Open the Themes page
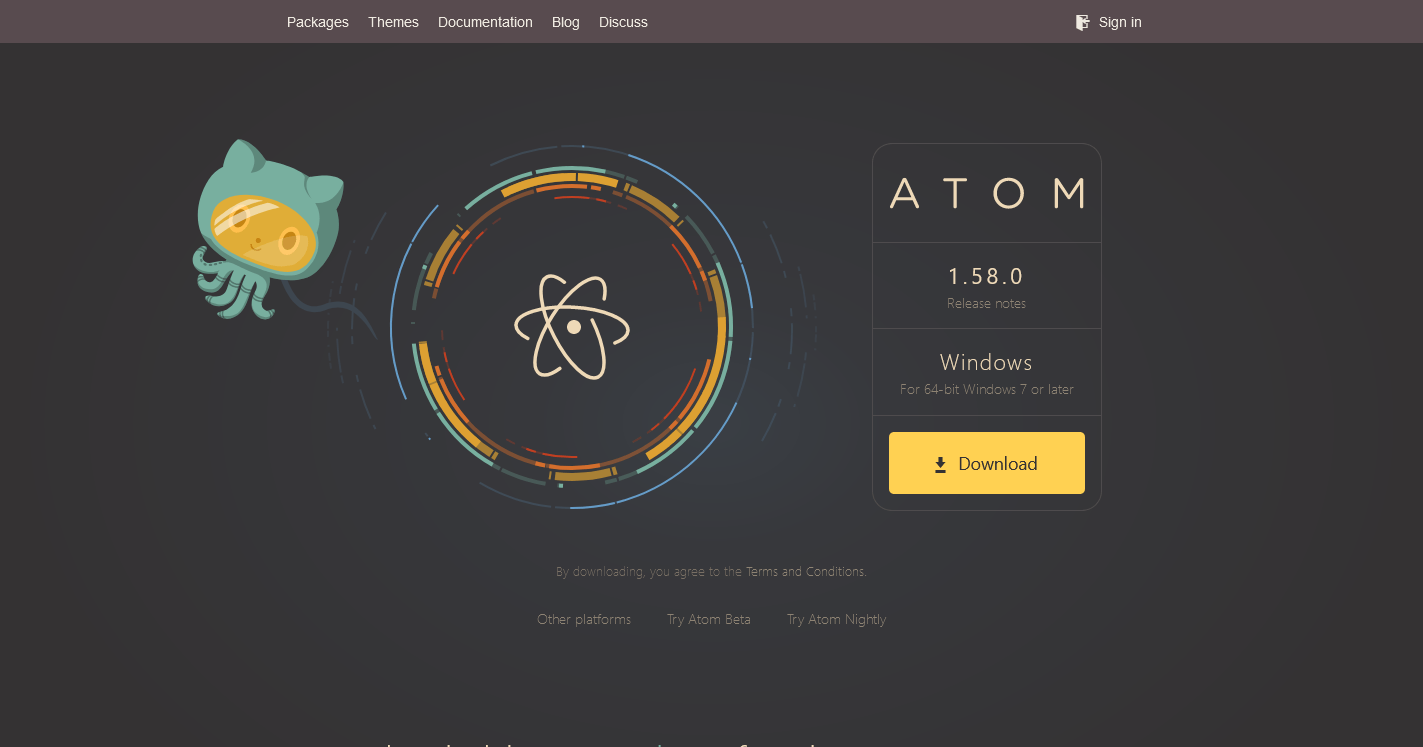The height and width of the screenshot is (747, 1423). 393,21
